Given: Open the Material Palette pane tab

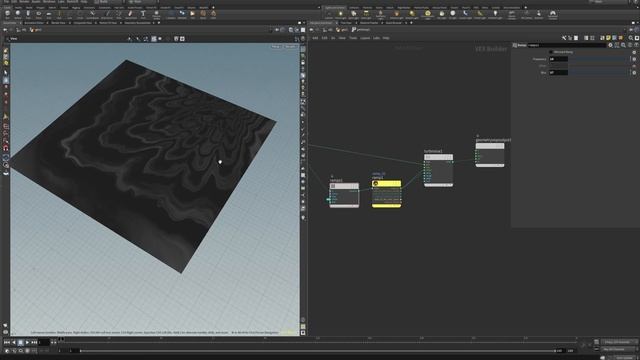Looking at the screenshot, I should tap(369, 23).
